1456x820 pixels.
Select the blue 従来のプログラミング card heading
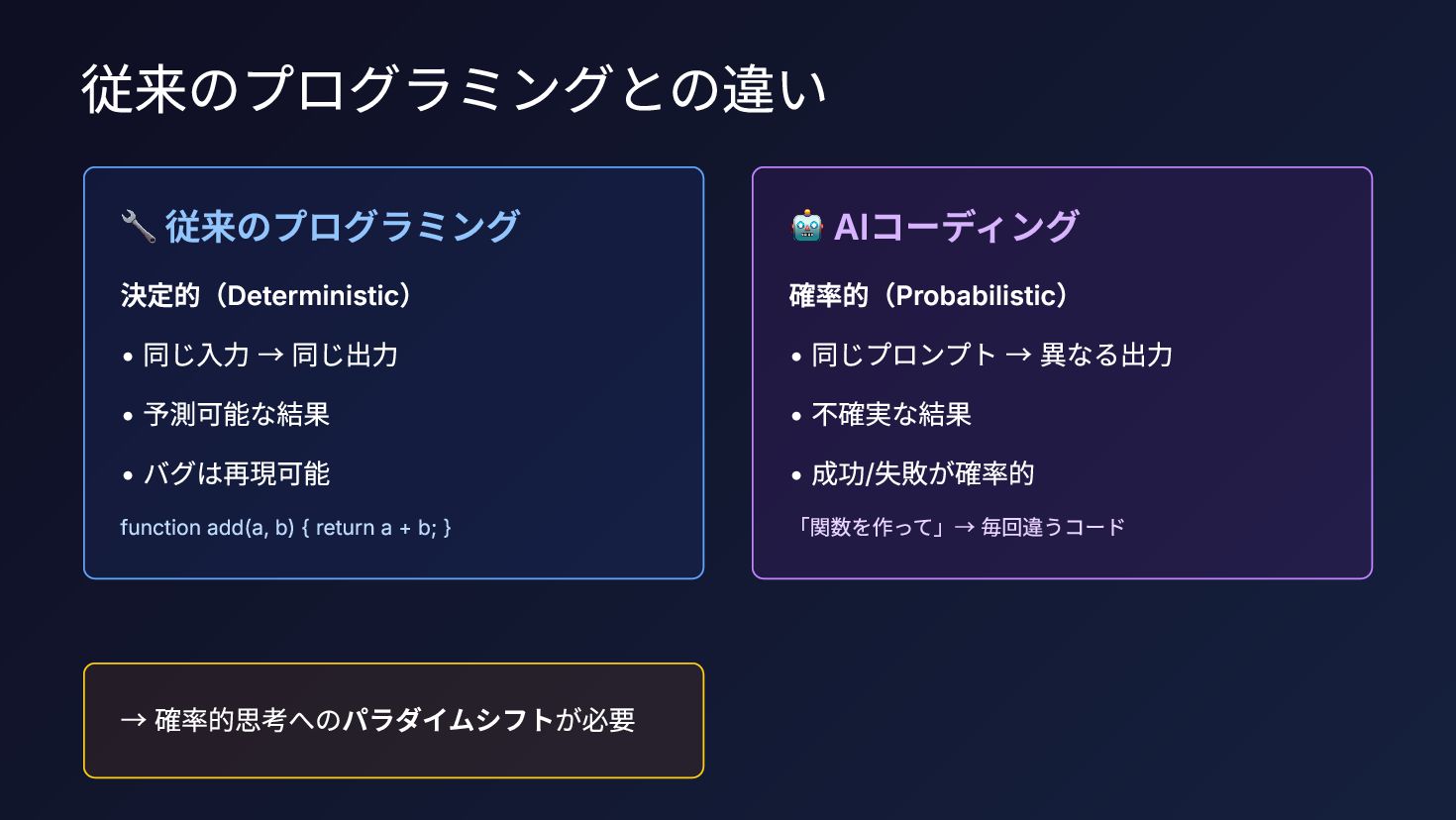342,227
